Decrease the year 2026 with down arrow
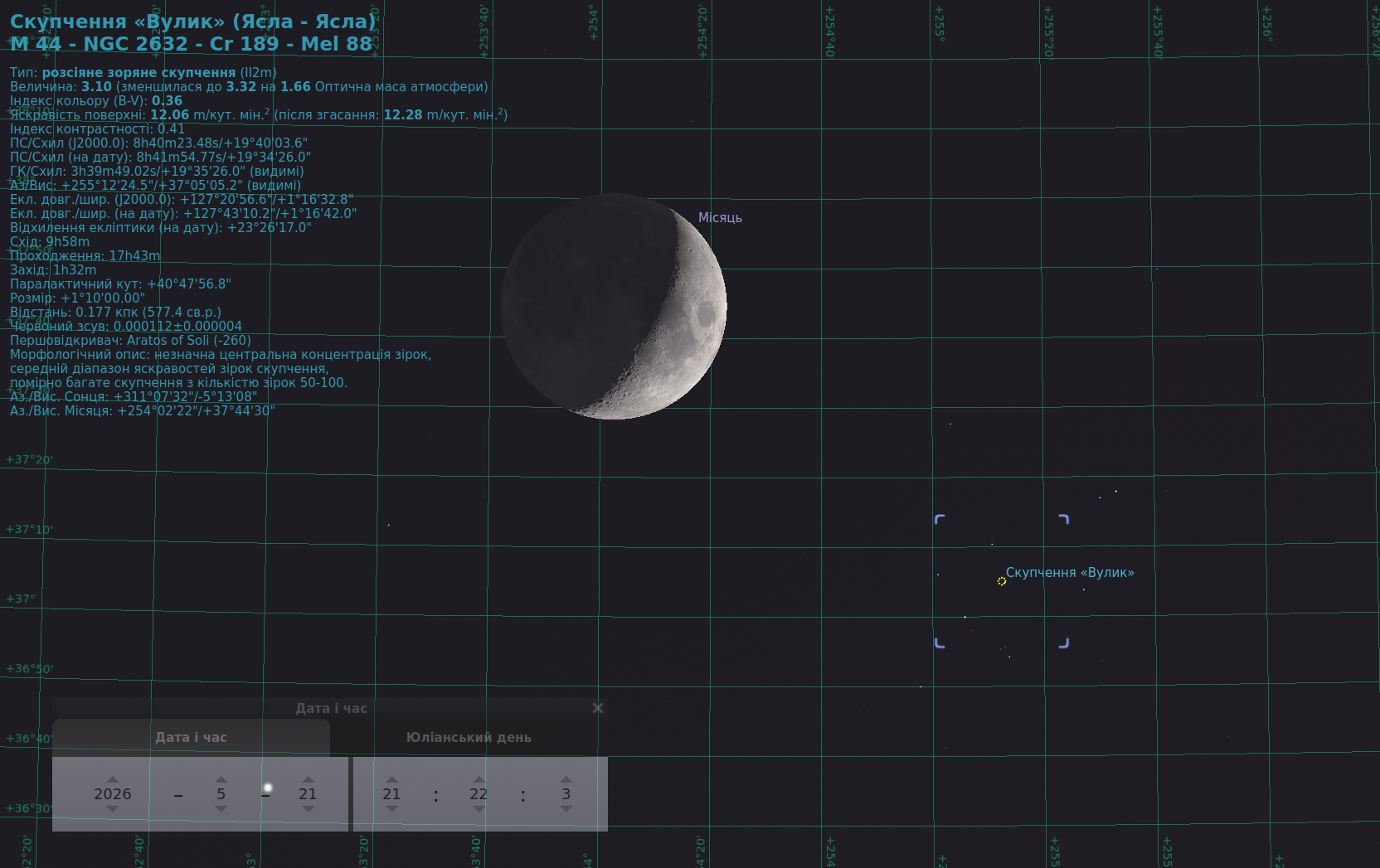Image resolution: width=1380 pixels, height=868 pixels. pos(113,809)
